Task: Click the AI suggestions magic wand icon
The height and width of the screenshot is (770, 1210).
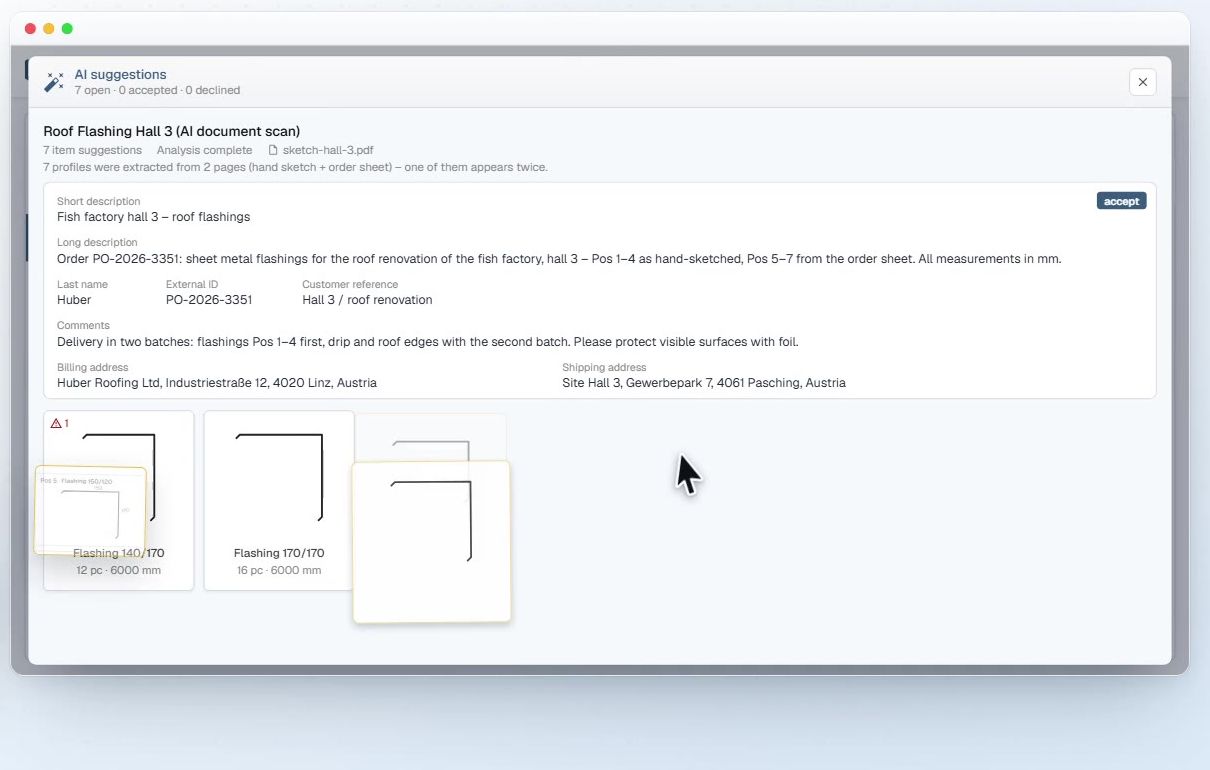Action: coord(54,82)
